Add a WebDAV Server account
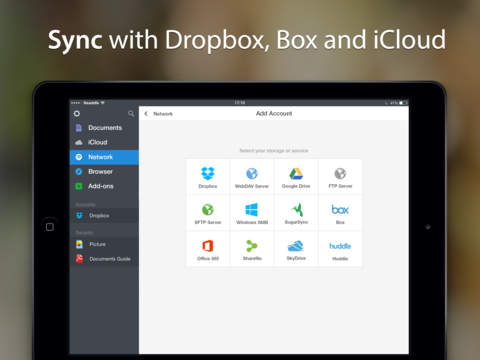The height and width of the screenshot is (360, 480). pos(252,177)
